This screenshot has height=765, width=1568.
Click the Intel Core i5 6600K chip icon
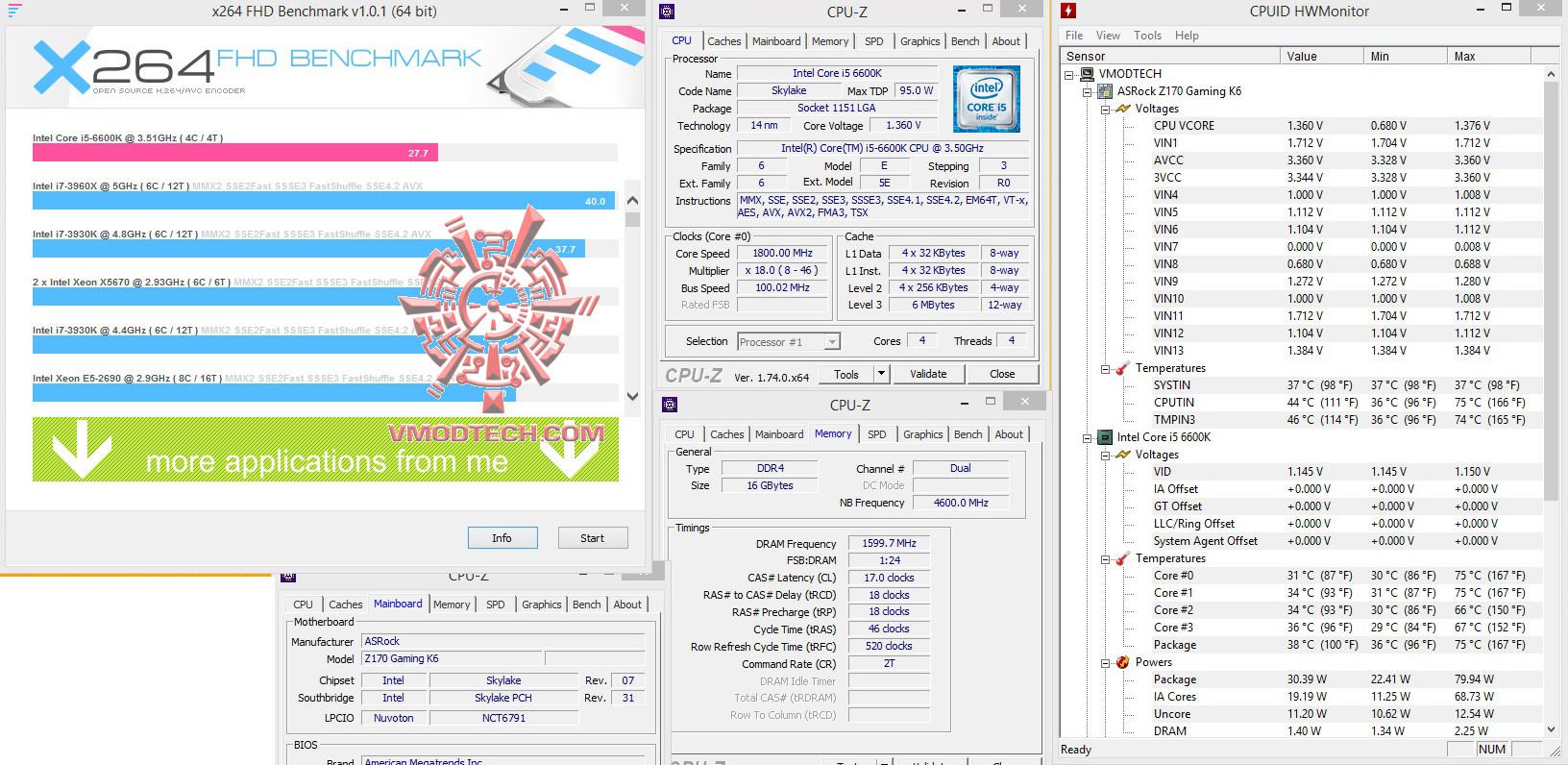coord(1105,437)
